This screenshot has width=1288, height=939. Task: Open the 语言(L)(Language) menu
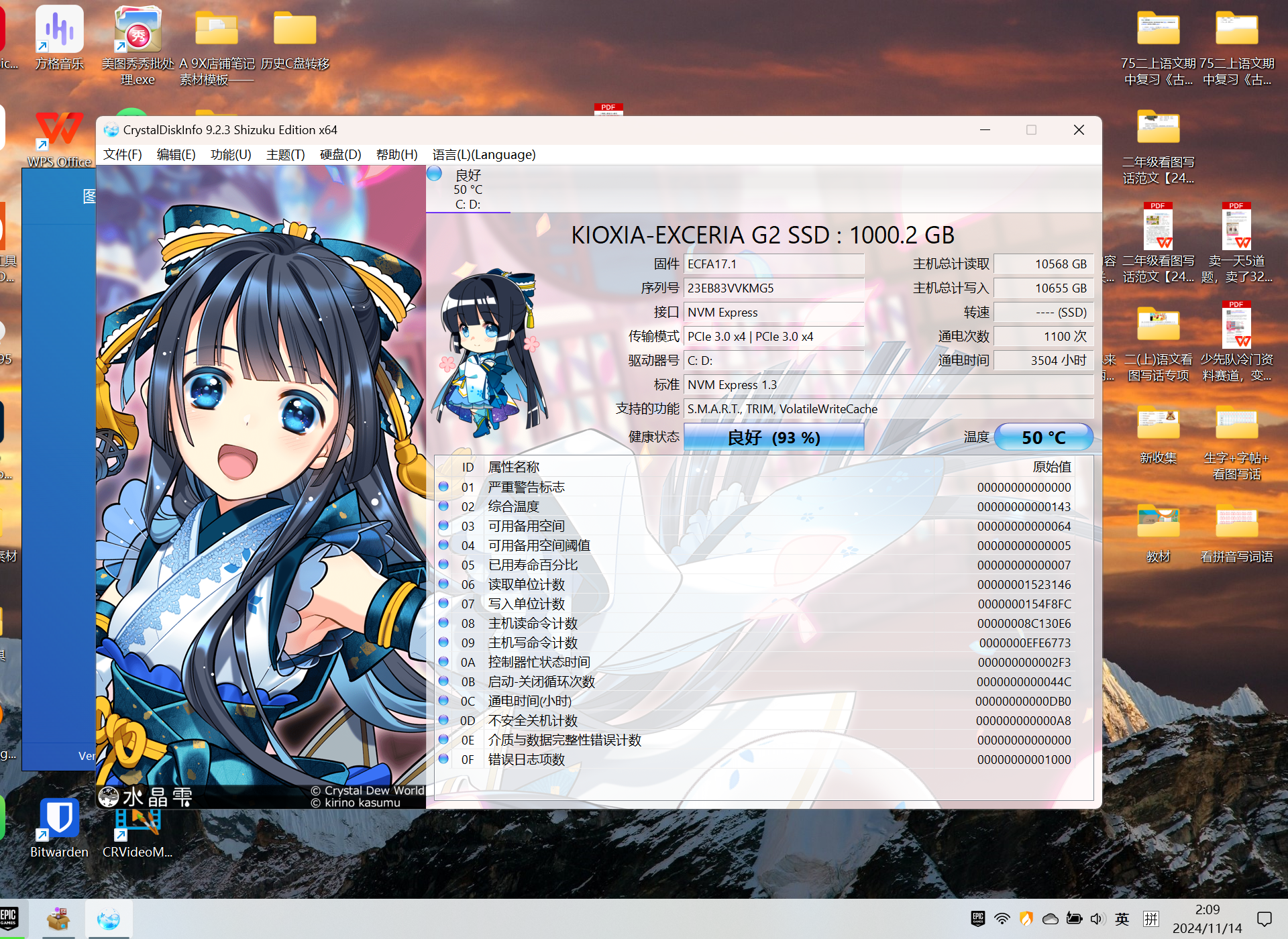(484, 155)
